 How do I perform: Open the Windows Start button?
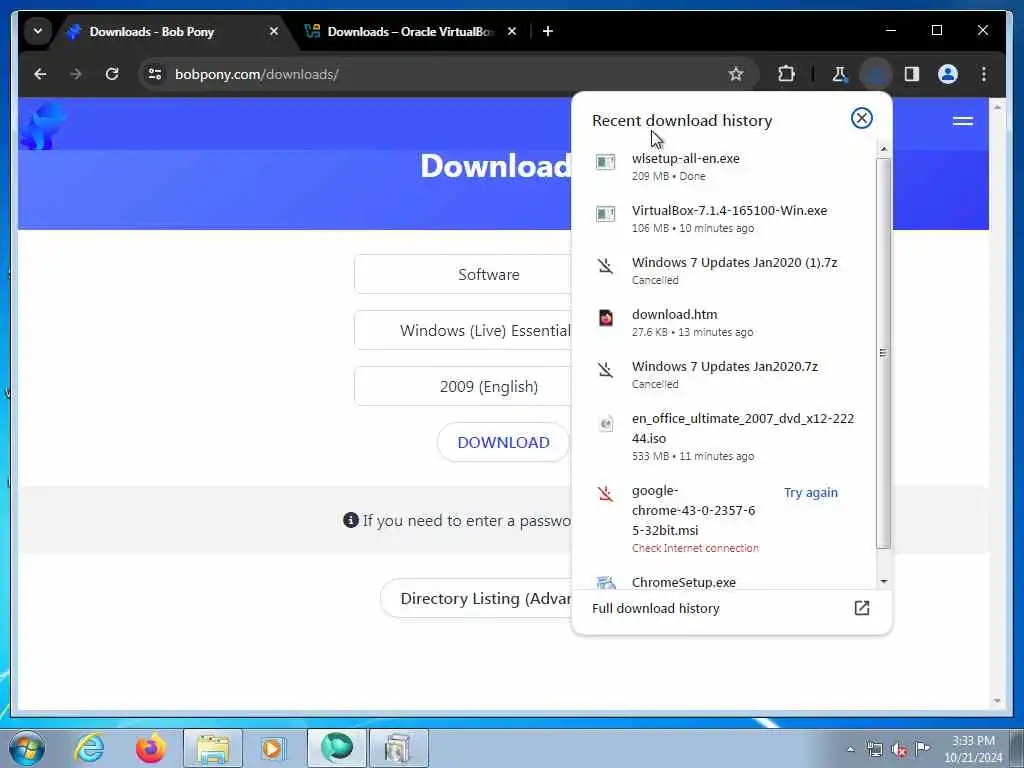pos(27,748)
